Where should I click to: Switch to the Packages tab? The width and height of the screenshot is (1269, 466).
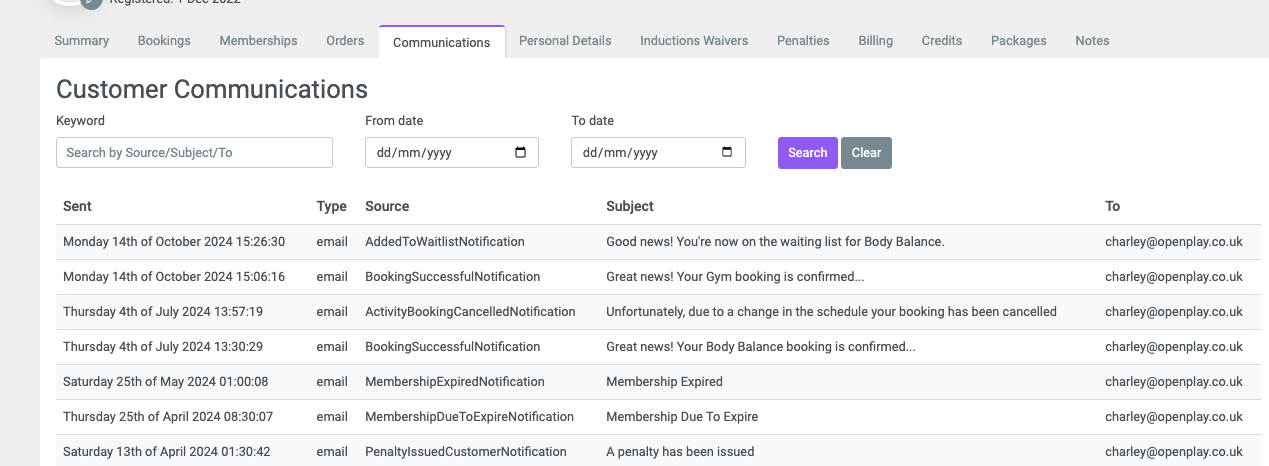[x=1019, y=41]
